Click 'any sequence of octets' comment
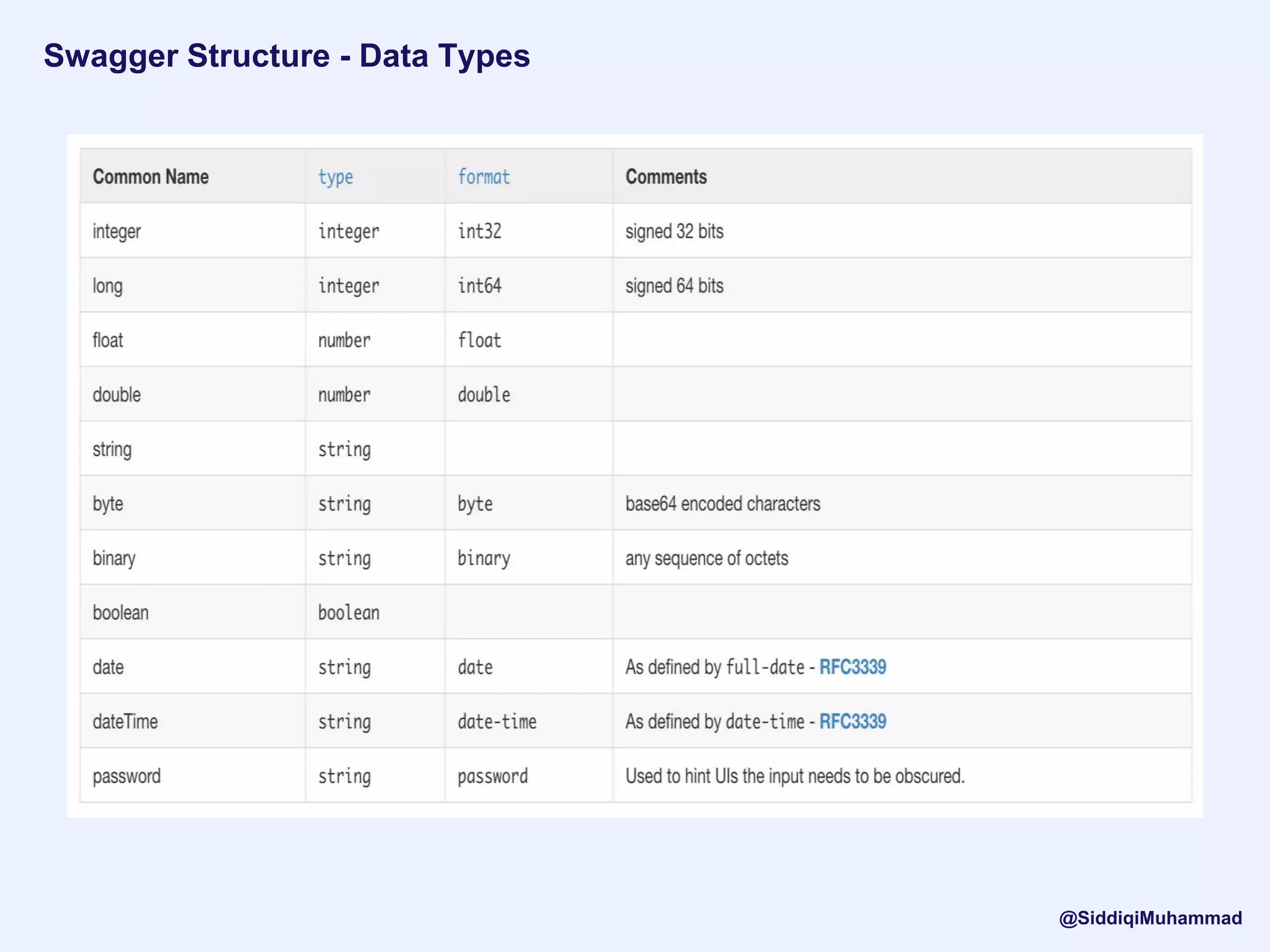1270x952 pixels. point(706,558)
